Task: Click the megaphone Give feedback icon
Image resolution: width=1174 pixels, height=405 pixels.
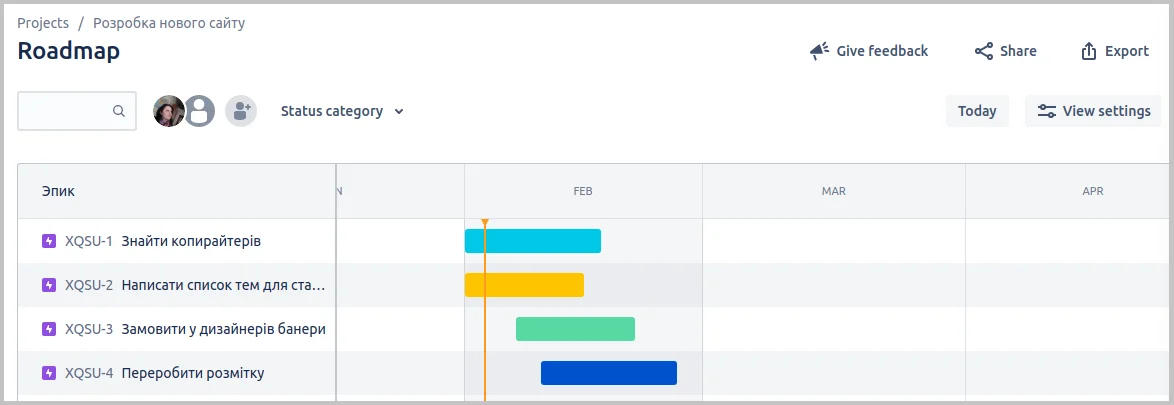Action: 819,51
